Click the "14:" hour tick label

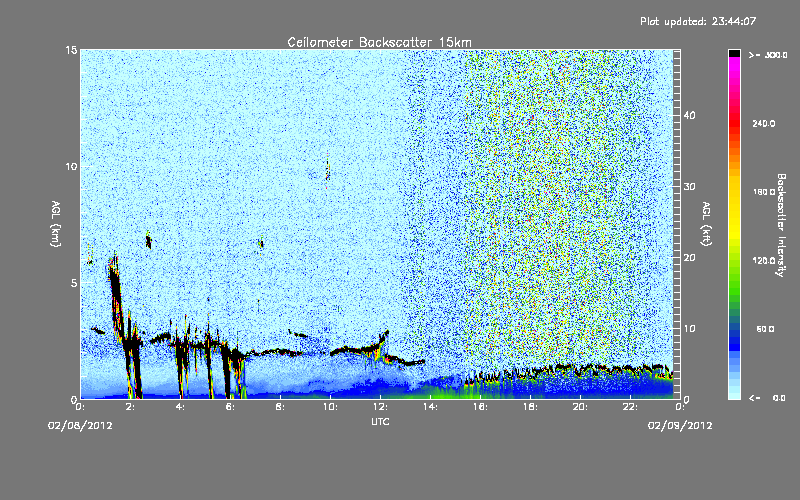point(431,407)
